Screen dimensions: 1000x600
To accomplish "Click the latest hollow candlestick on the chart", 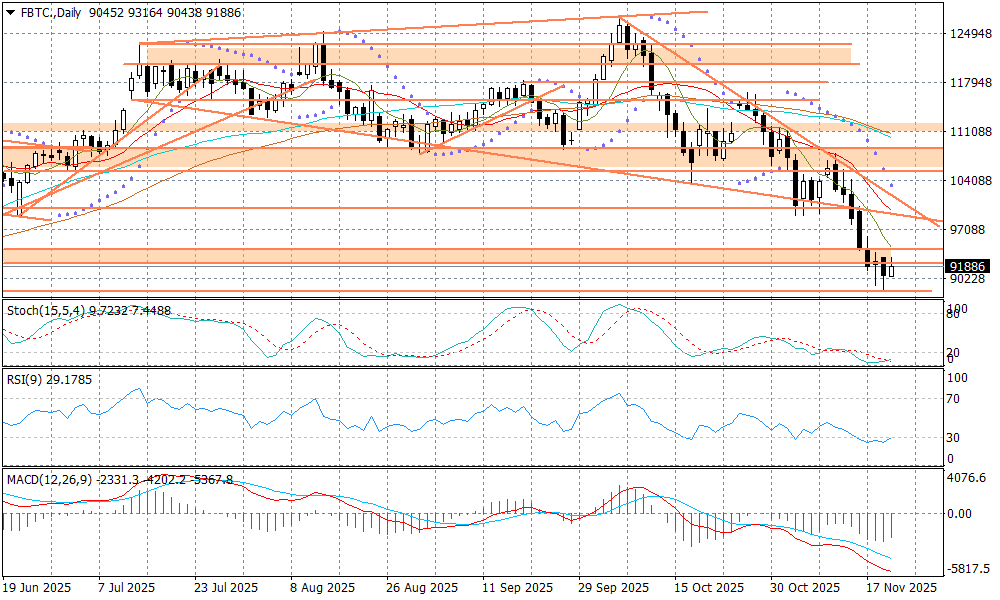I will tap(891, 268).
